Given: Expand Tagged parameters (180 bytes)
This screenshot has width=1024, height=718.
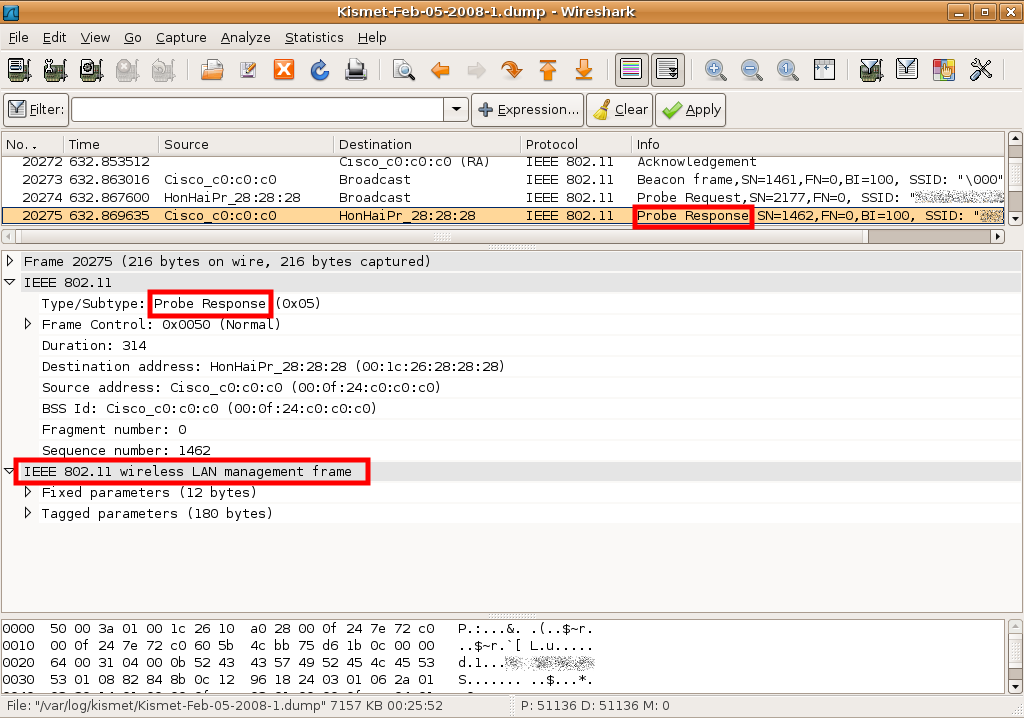Looking at the screenshot, I should pyautogui.click(x=28, y=512).
